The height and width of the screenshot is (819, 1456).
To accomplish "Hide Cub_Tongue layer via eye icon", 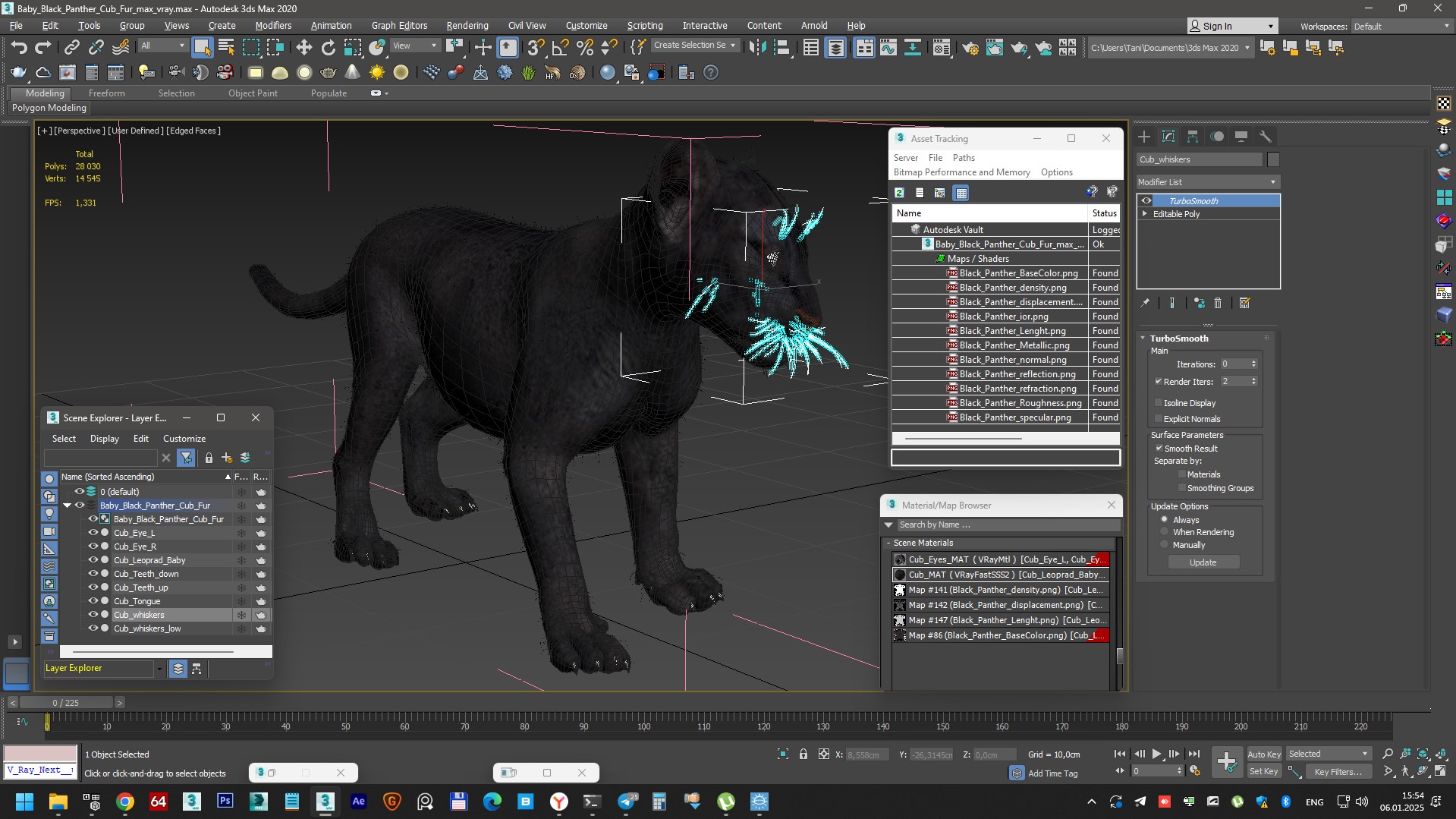I will pos(93,601).
